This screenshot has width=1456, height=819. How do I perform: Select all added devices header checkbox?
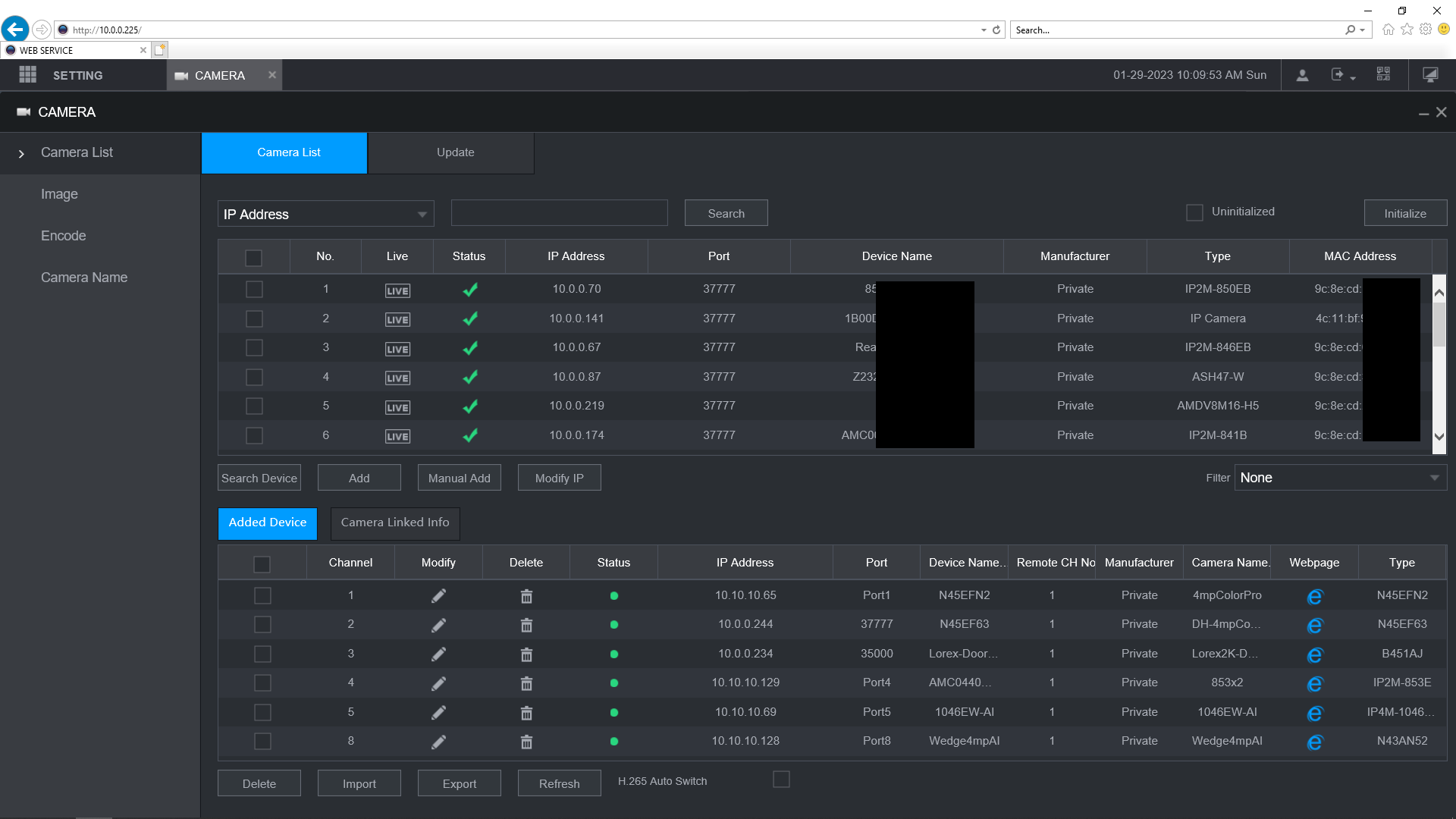pyautogui.click(x=262, y=564)
